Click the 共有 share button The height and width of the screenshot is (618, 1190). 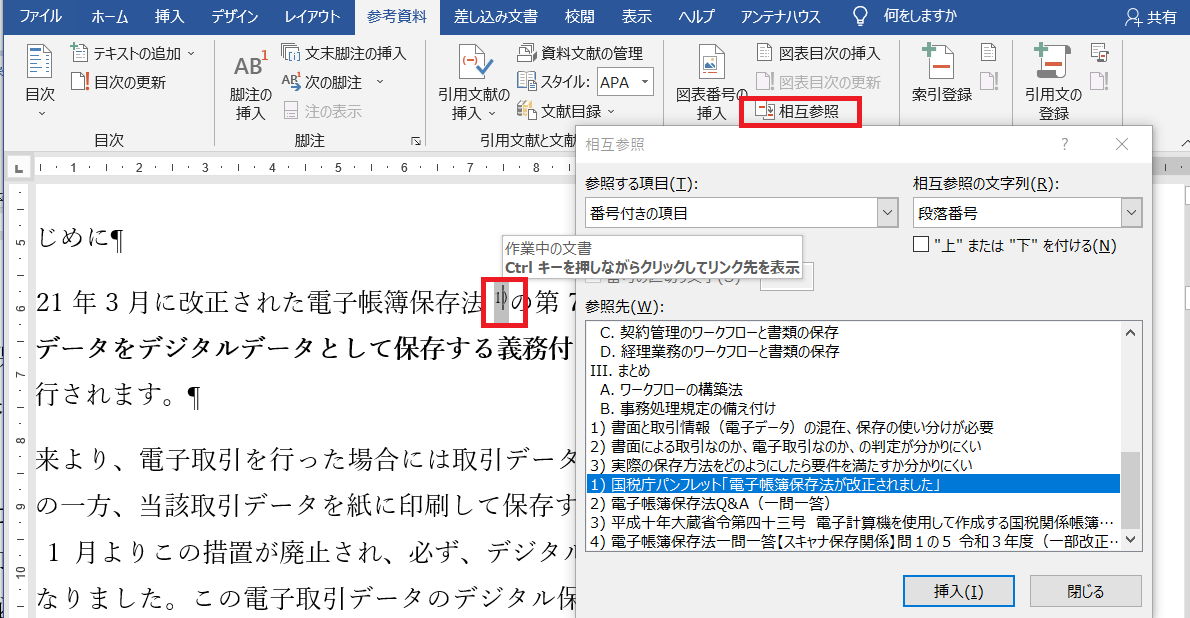[1150, 17]
